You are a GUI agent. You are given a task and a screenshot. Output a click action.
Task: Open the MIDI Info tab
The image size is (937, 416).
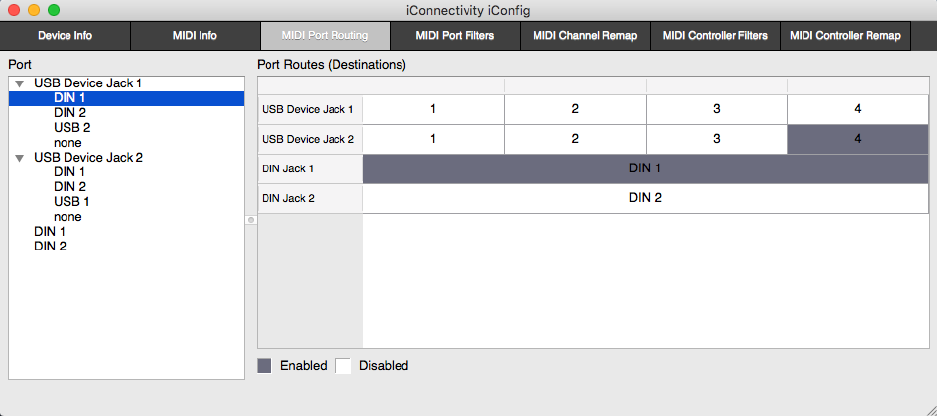click(194, 36)
